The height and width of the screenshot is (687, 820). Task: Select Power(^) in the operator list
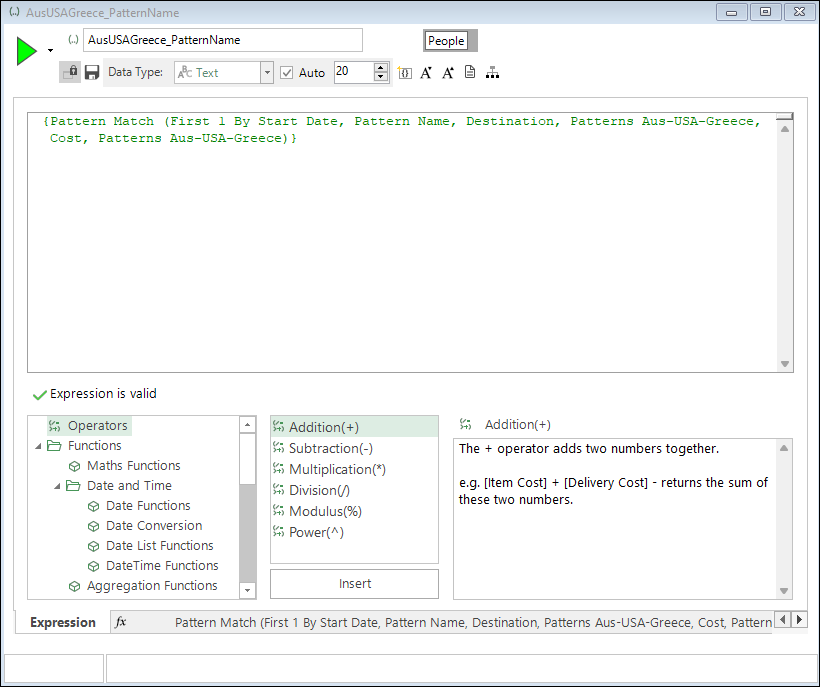[355, 532]
